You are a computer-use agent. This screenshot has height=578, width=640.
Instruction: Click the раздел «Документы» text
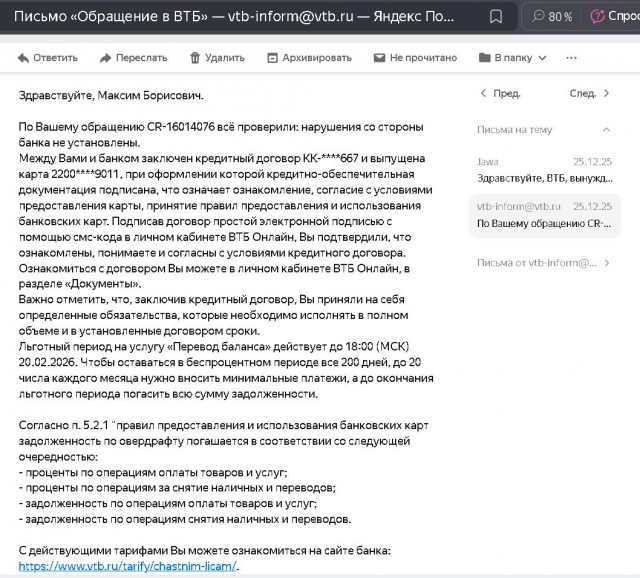point(80,284)
